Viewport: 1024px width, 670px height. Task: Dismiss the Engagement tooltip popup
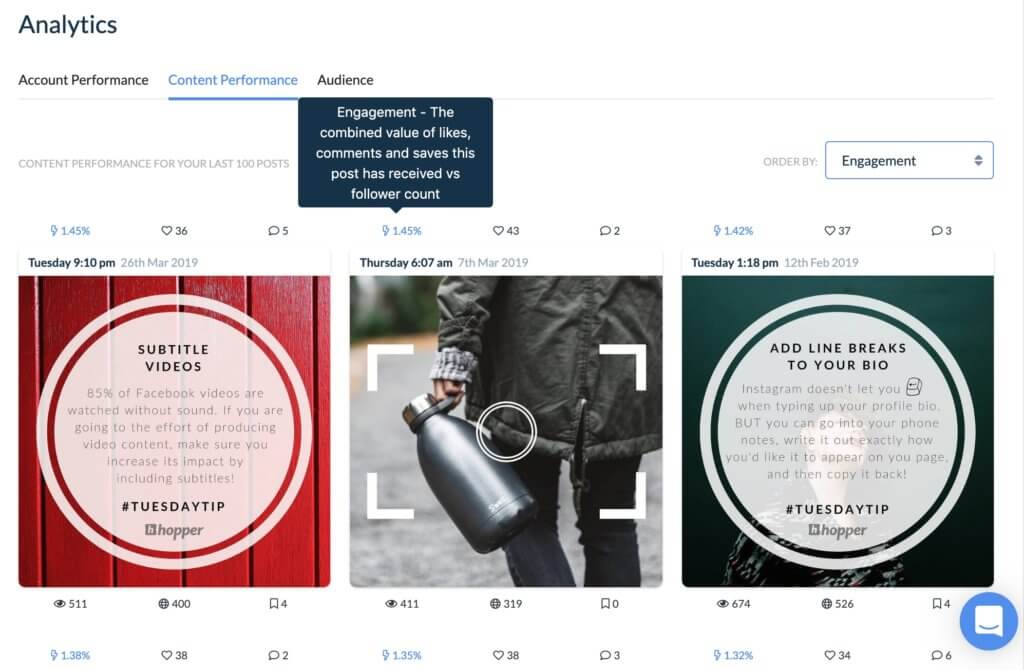(395, 152)
